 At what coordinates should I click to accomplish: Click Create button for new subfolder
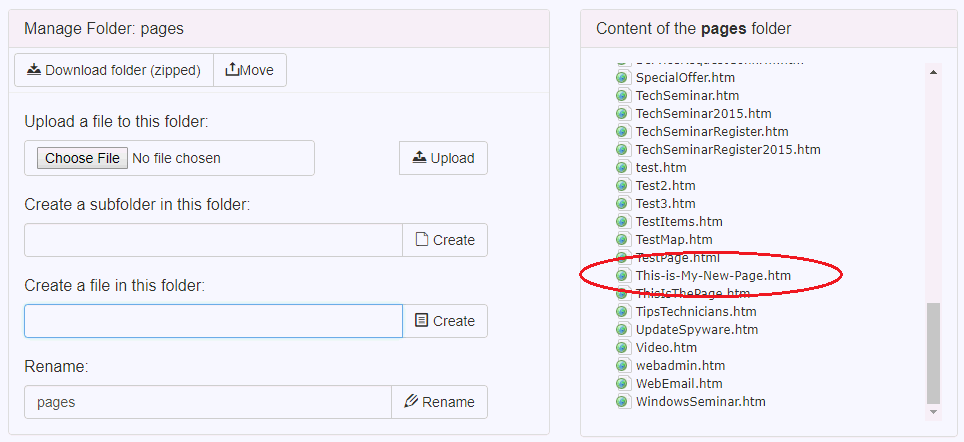[x=445, y=240]
